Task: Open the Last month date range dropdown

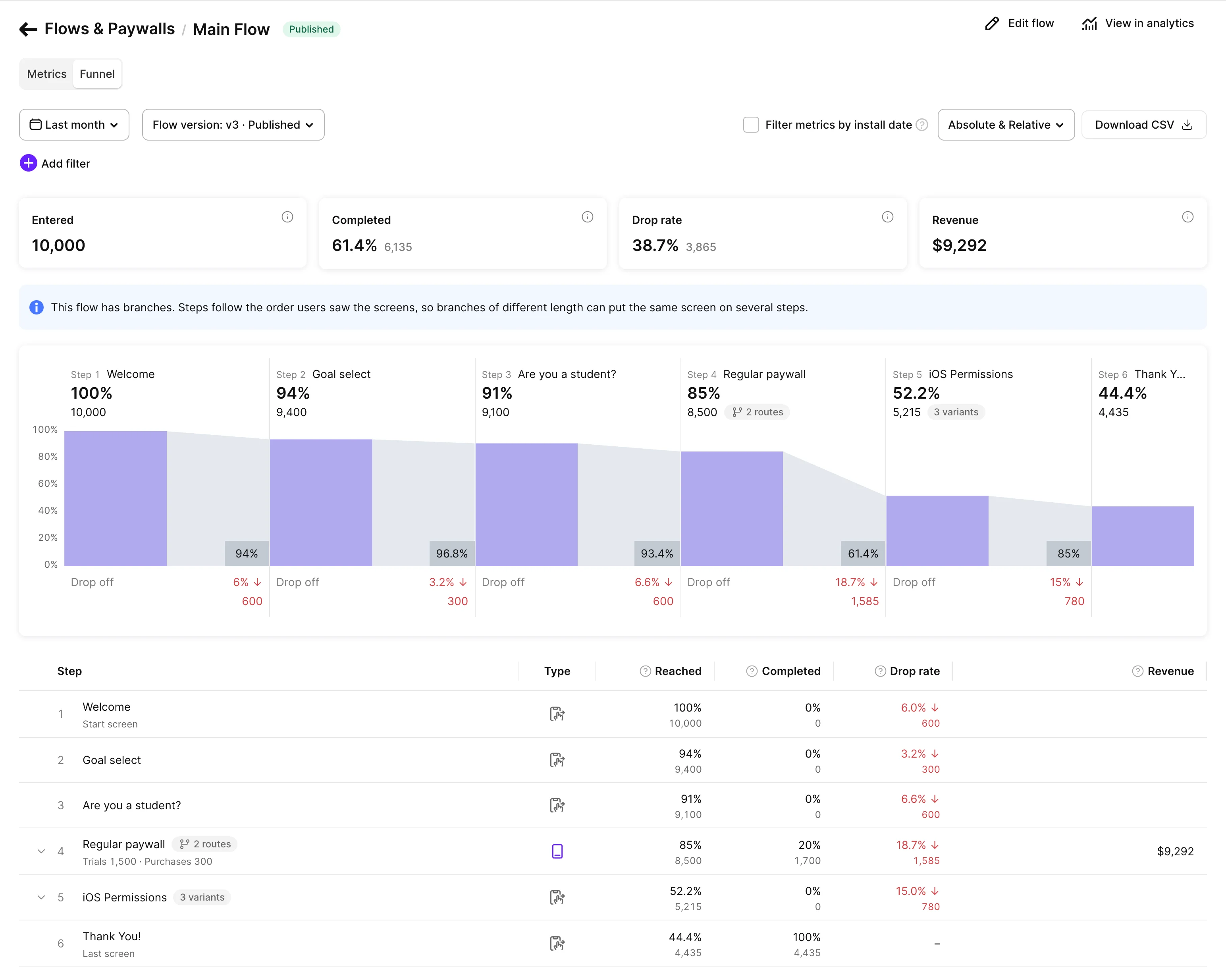Action: click(x=74, y=125)
